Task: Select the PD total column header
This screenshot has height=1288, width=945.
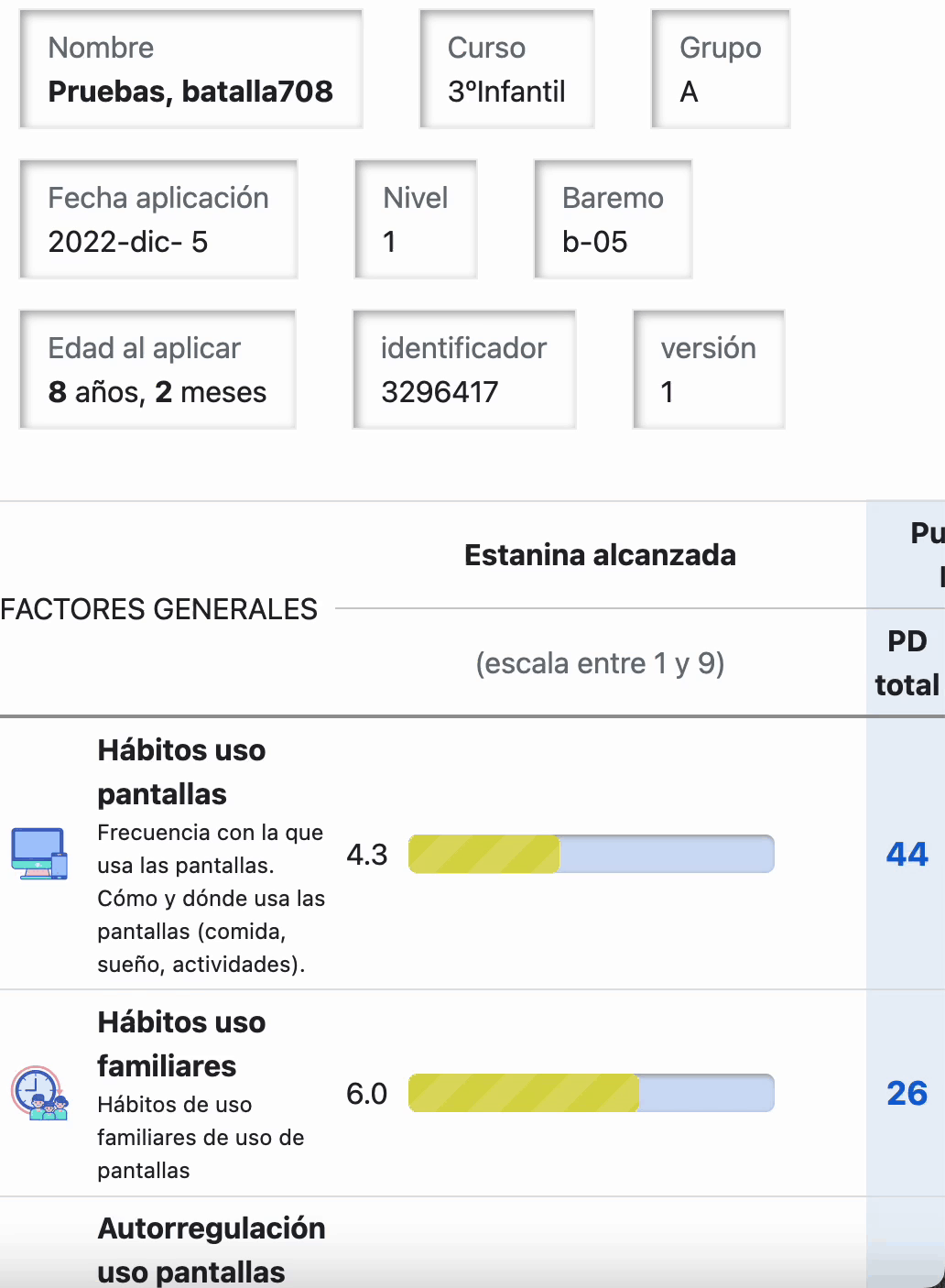Action: coord(907,663)
